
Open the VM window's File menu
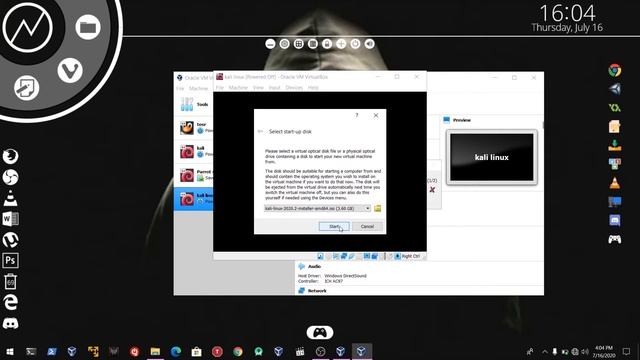click(220, 88)
